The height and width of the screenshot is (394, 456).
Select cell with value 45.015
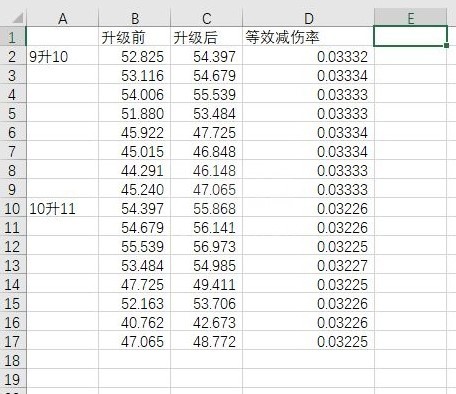[x=135, y=151]
